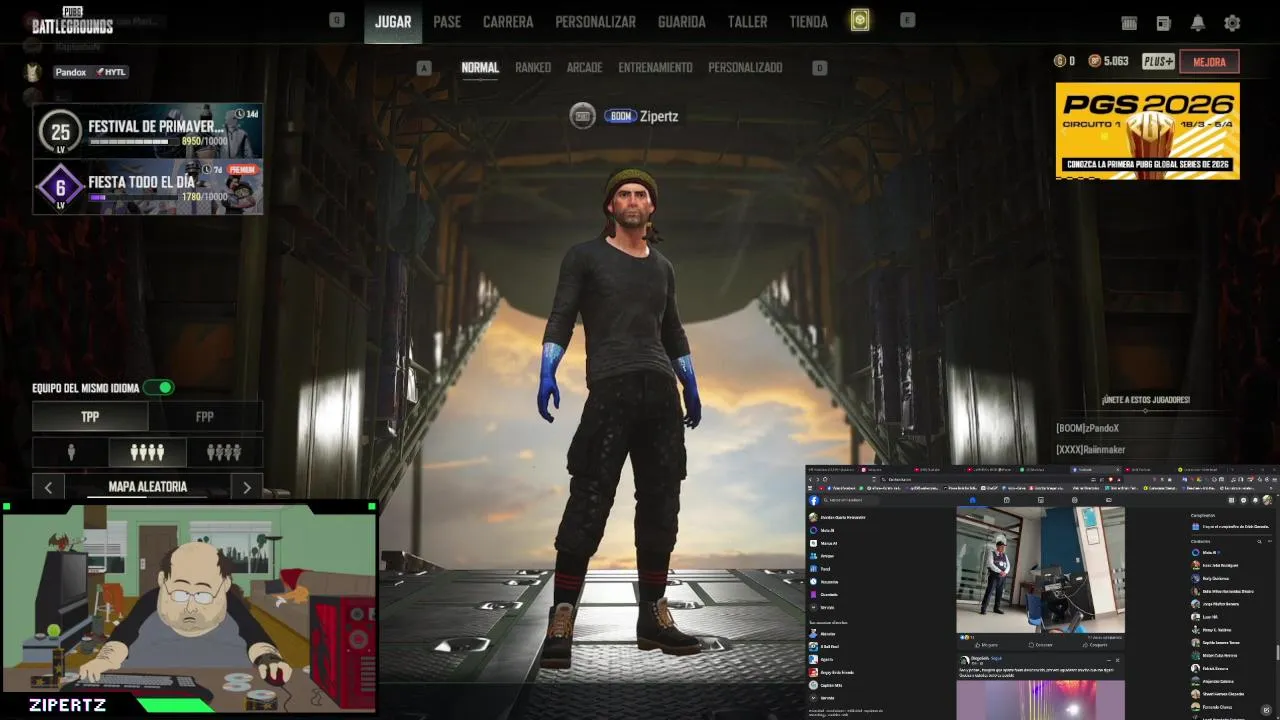
Task: Open Facebook notifications bell
Action: pos(1255,500)
